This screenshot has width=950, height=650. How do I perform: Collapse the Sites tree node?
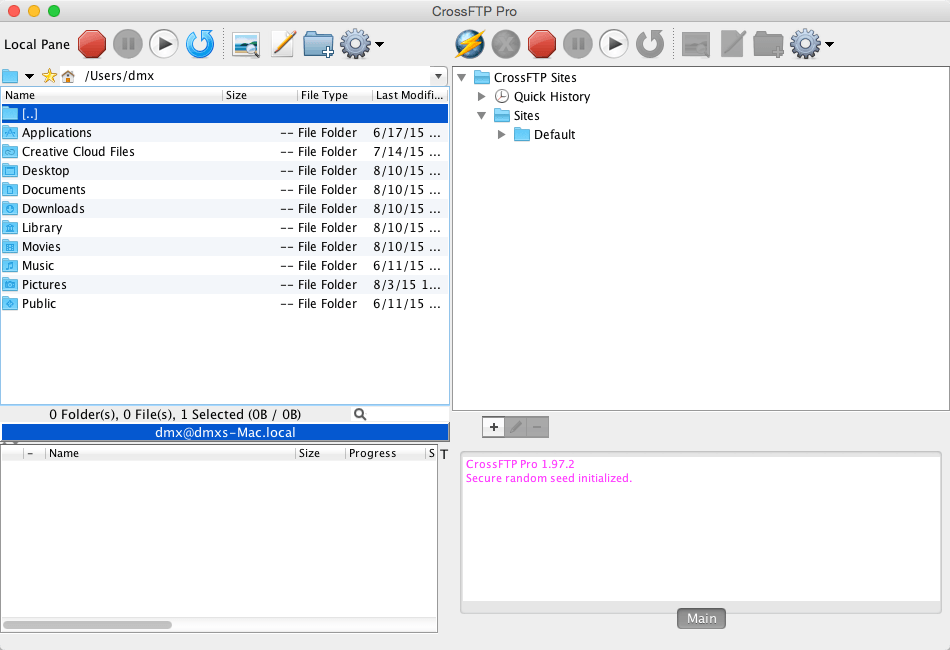tap(482, 116)
